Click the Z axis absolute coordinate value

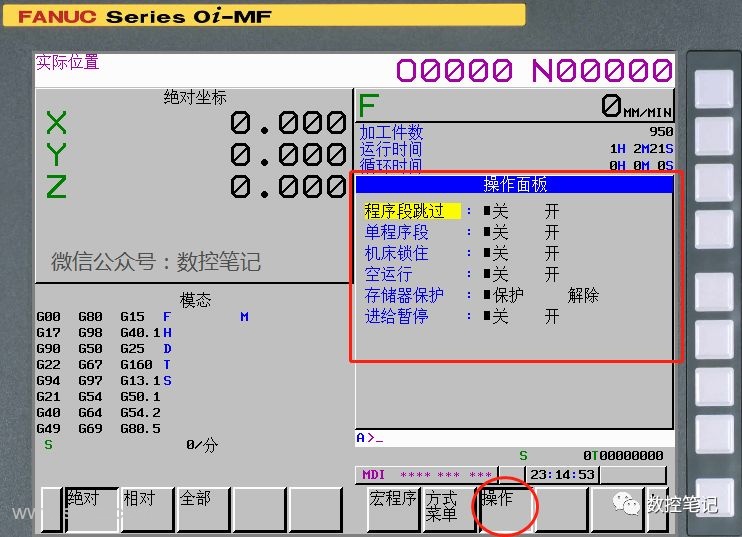[x=289, y=186]
